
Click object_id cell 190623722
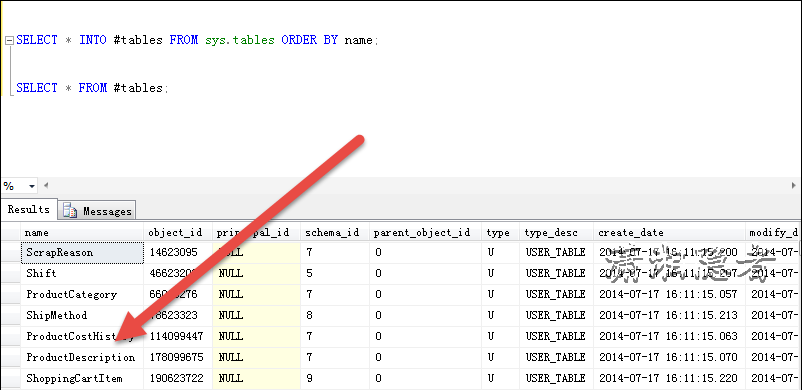click(x=178, y=379)
